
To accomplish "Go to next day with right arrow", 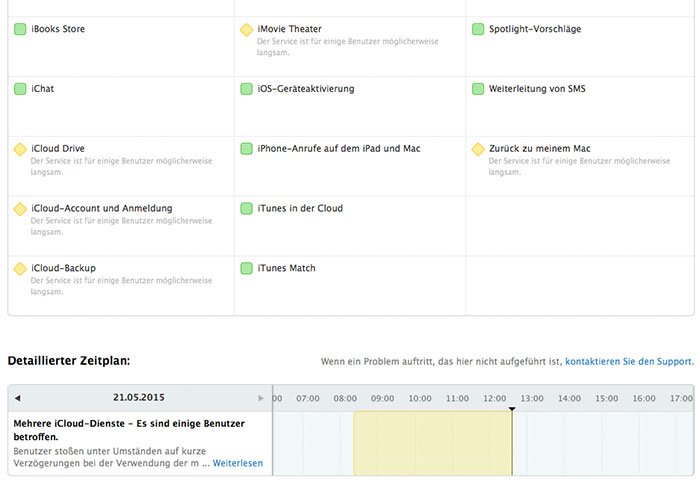I will coord(261,398).
